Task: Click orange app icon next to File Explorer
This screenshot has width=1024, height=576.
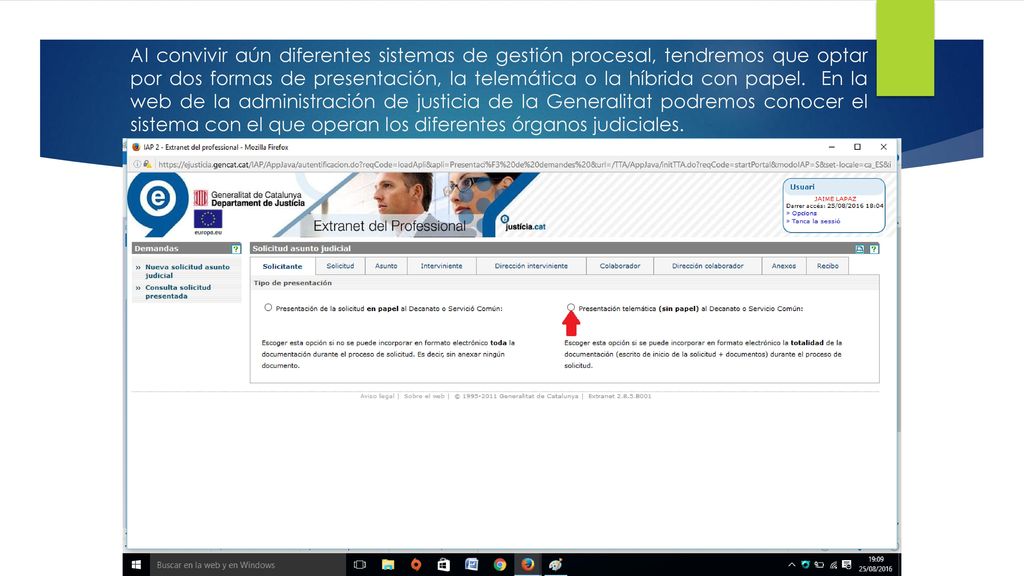Action: click(x=416, y=565)
